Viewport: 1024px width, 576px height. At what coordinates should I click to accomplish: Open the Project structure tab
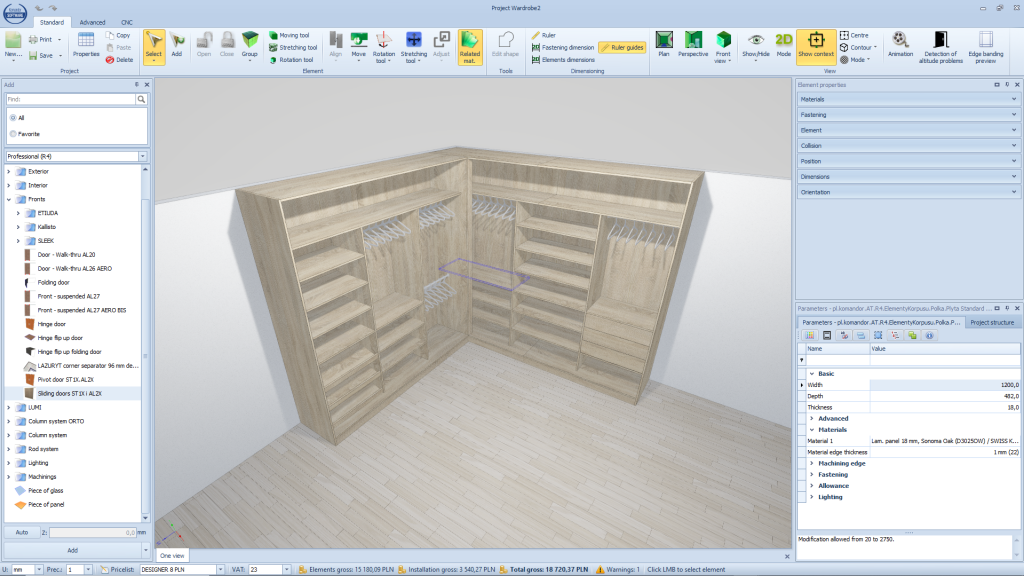(991, 323)
